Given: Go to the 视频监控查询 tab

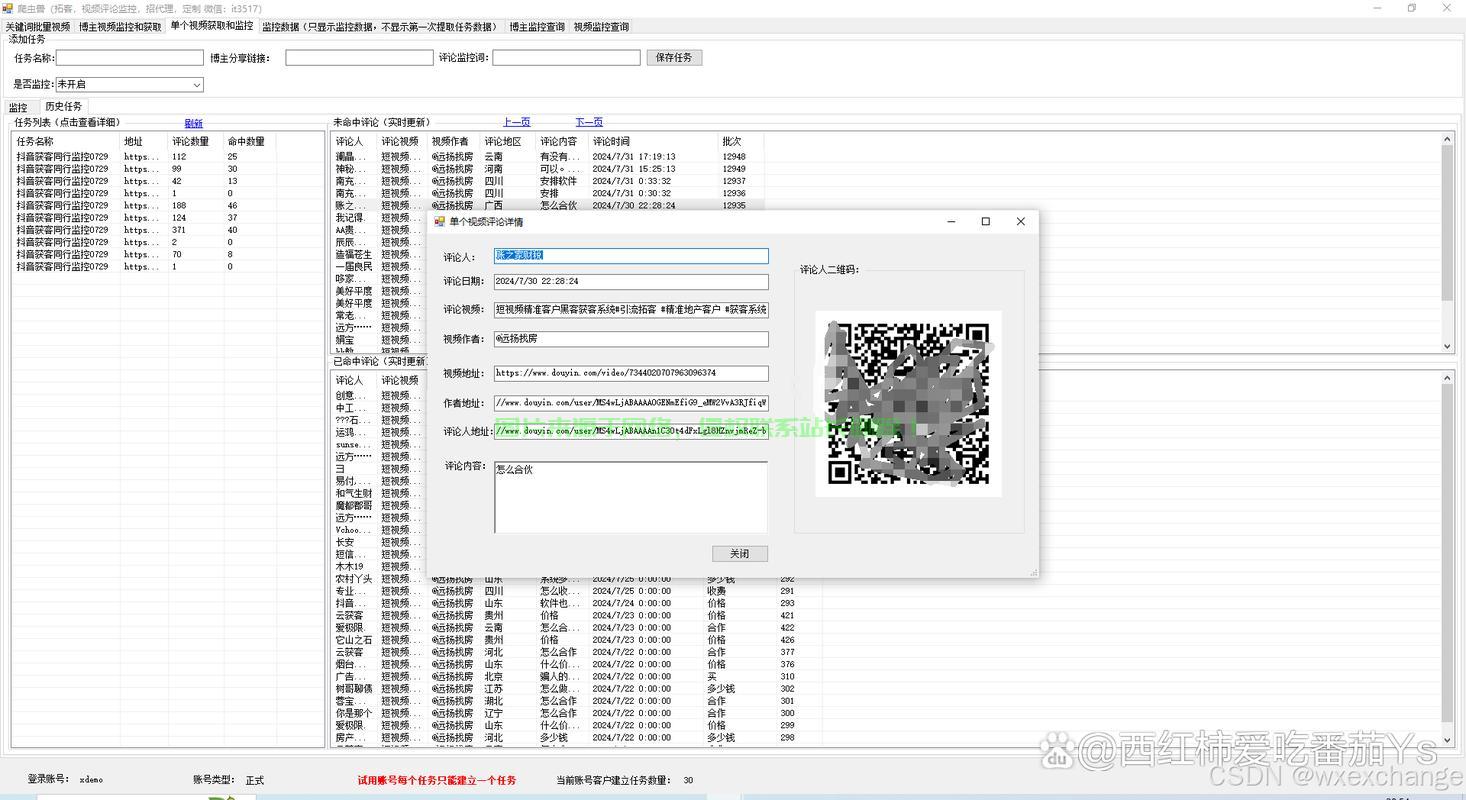Looking at the screenshot, I should tap(601, 27).
